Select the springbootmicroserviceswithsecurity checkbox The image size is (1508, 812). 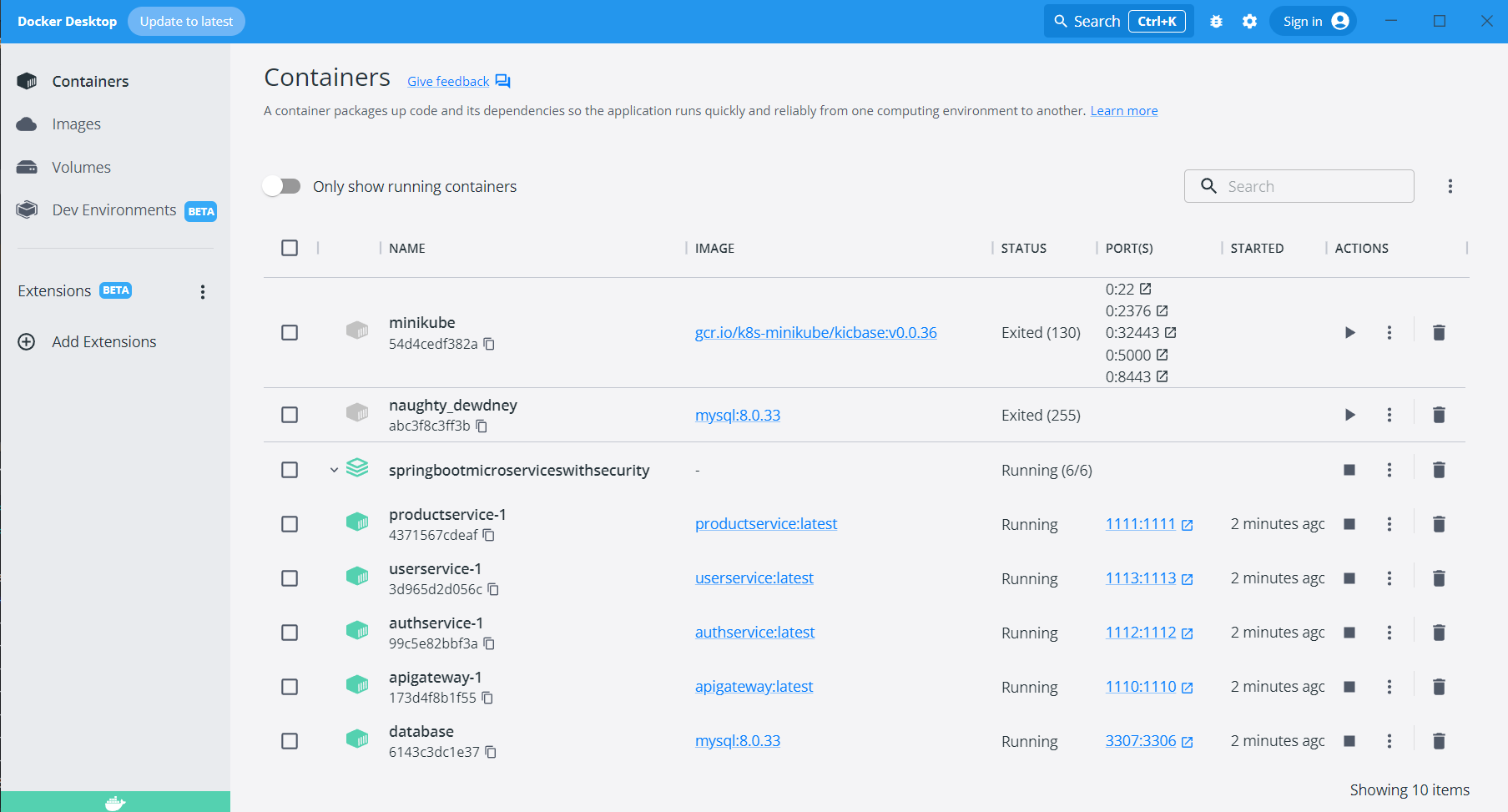point(290,470)
